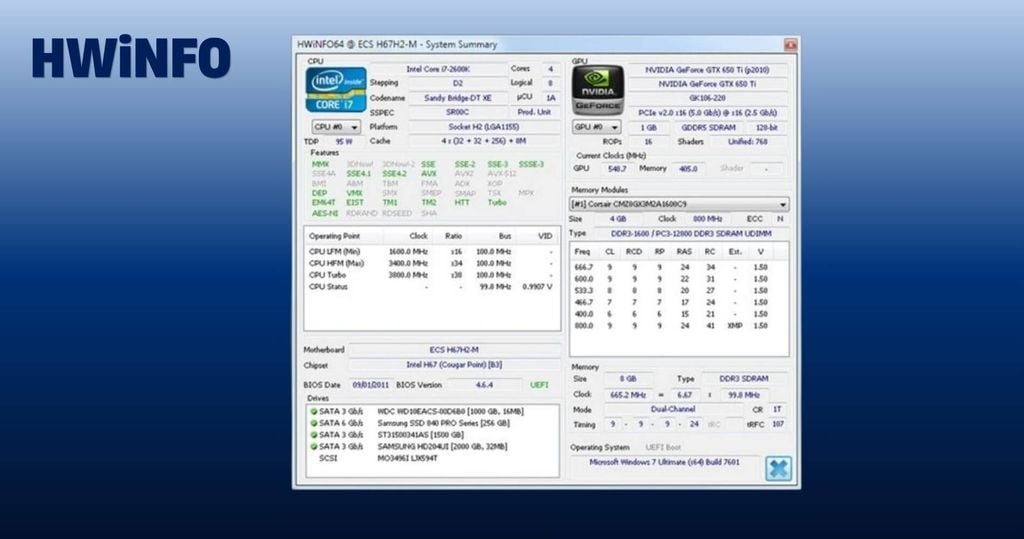Select the Intel Core i7-2600K name field
Screen dimensions: 1024x539
(x=438, y=69)
